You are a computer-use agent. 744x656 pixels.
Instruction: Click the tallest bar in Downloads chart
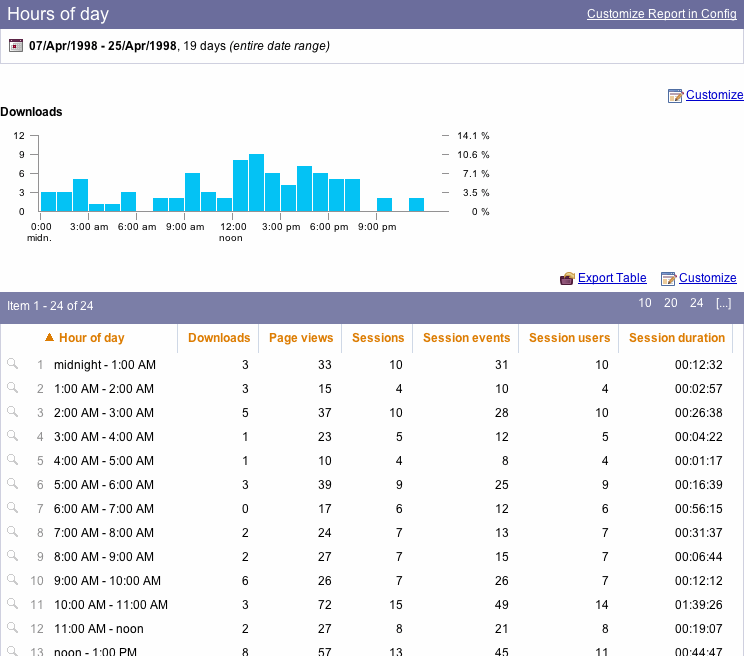point(256,183)
